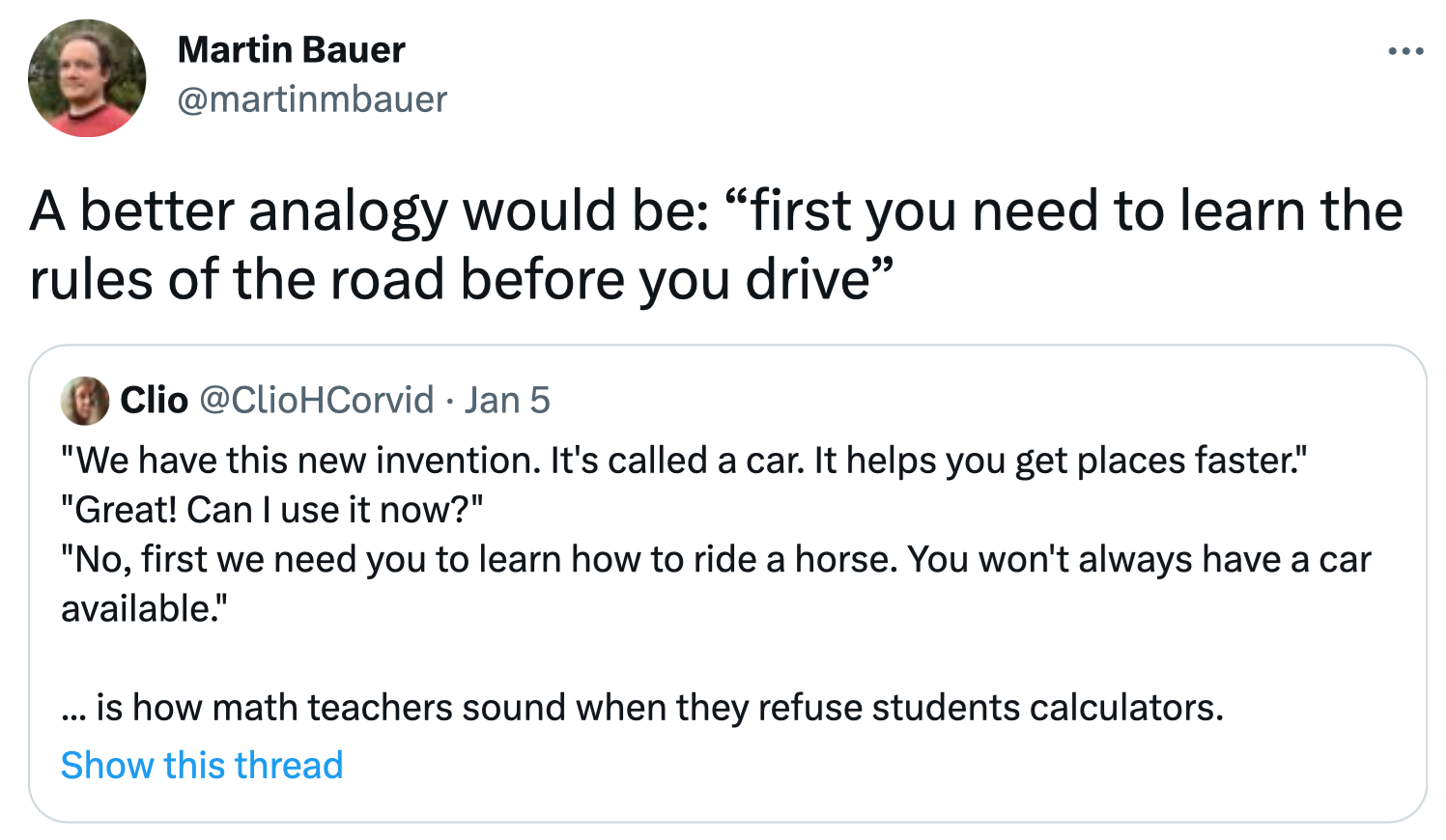Screen dimensions: 1446x840
Task: Click Clio's small avatar in quoted tweet
Action: [x=85, y=401]
